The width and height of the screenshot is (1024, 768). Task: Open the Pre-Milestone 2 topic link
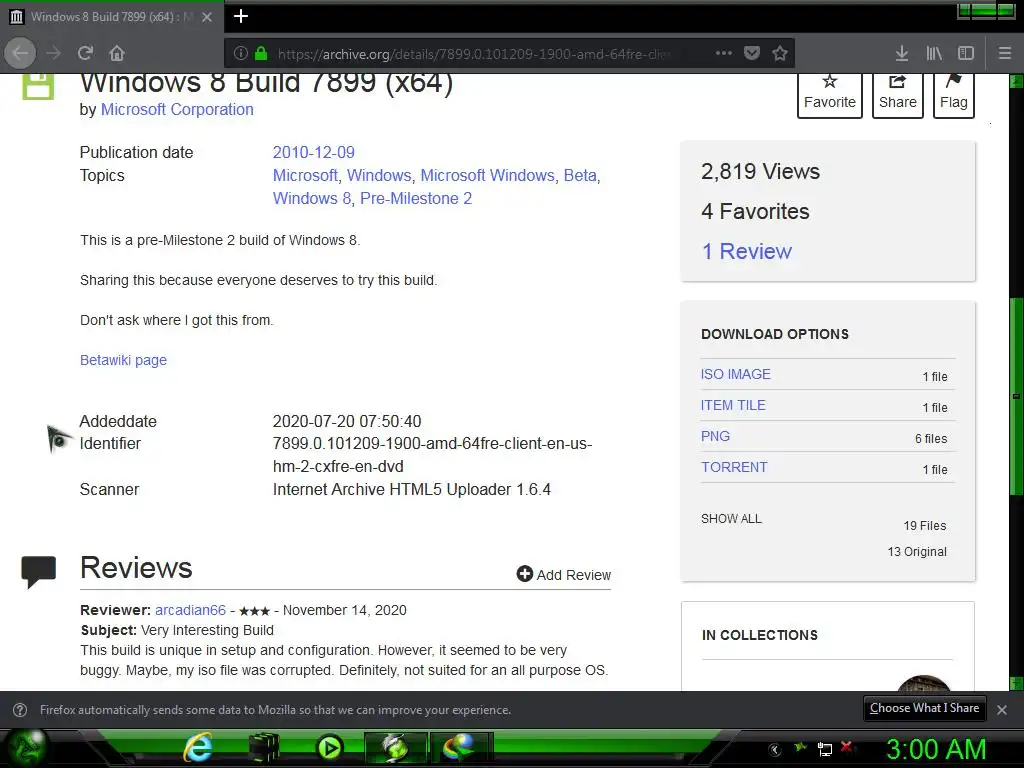(x=416, y=198)
